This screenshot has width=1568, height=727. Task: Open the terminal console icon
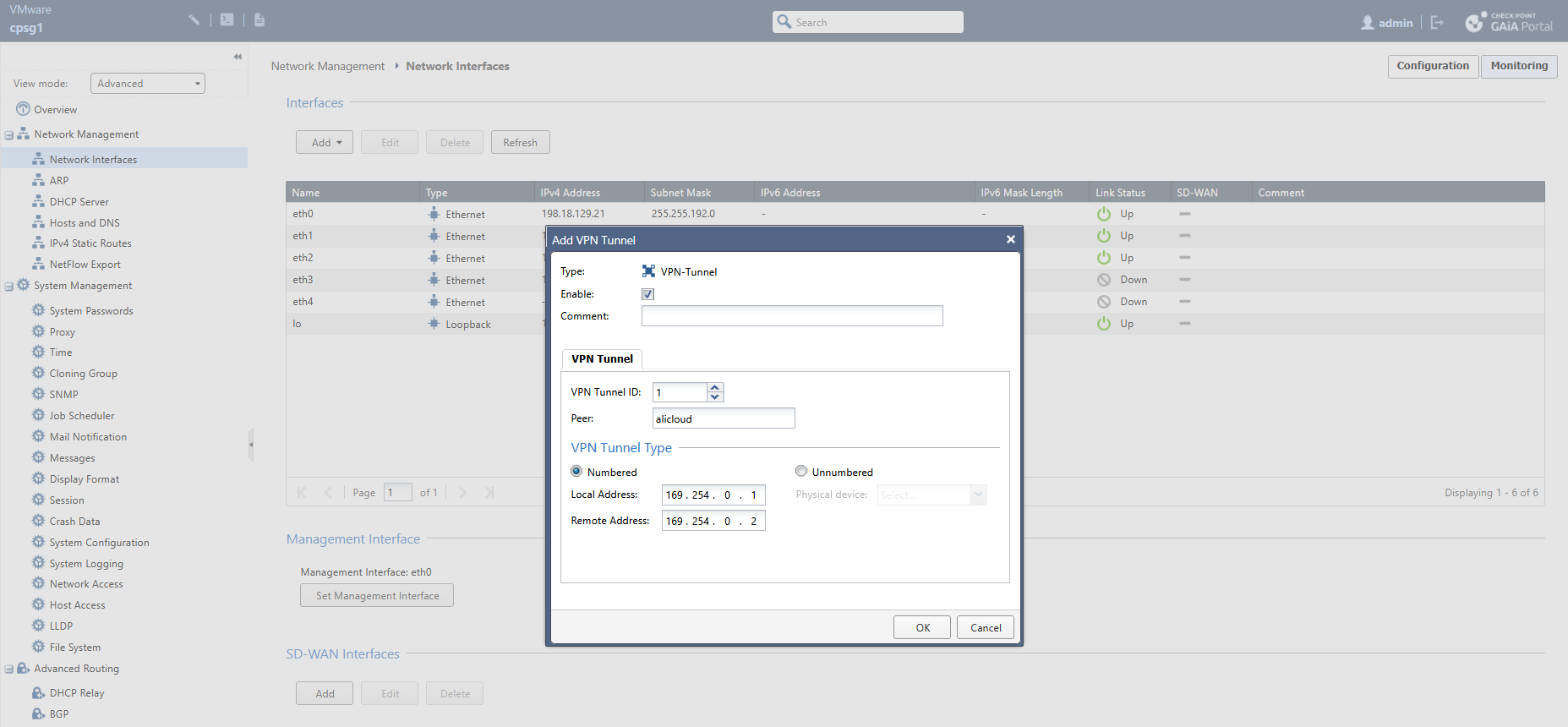(227, 19)
